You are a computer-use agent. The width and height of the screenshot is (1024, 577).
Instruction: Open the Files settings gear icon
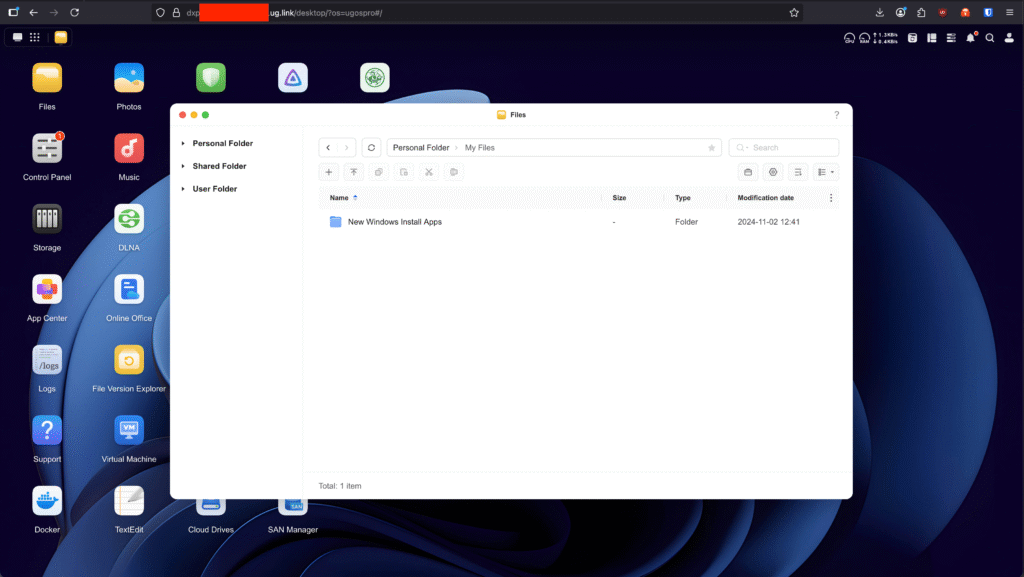coord(773,172)
